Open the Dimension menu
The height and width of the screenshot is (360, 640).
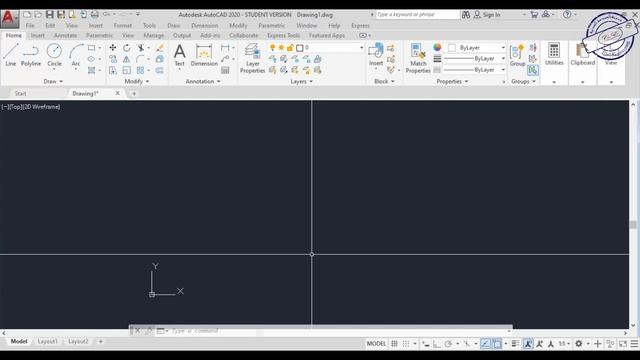(x=204, y=25)
